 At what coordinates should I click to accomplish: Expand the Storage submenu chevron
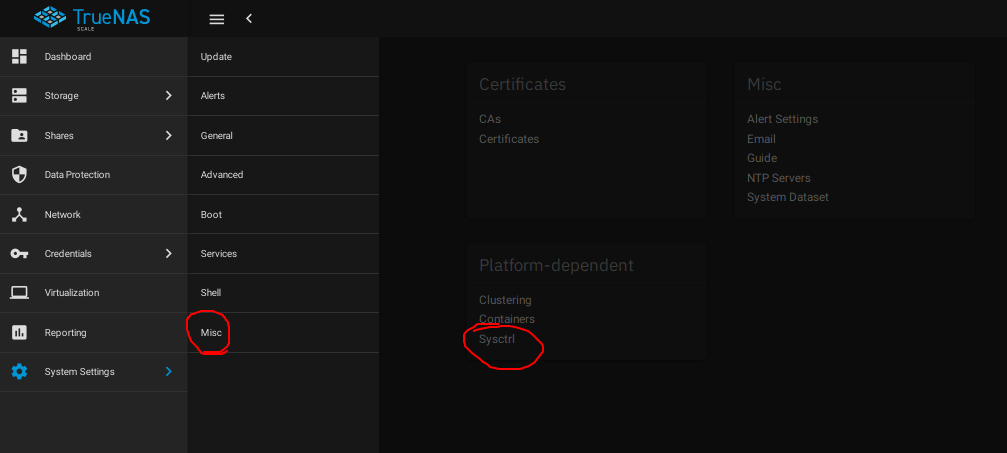pyautogui.click(x=168, y=96)
